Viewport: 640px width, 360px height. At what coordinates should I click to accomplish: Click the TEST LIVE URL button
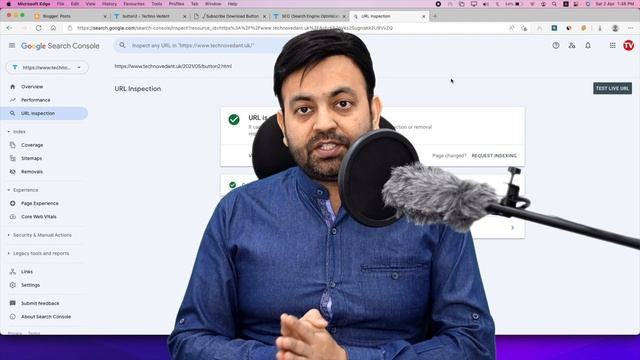(612, 88)
